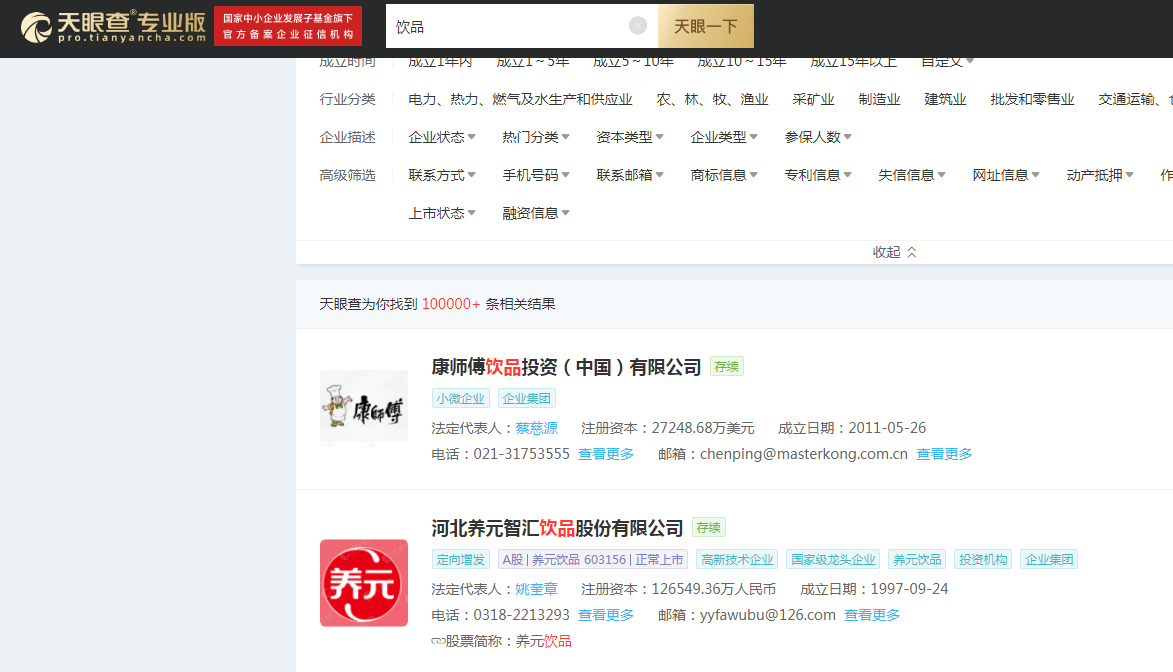View more phone numbers for 康师傅
The width and height of the screenshot is (1173, 672).
click(606, 454)
